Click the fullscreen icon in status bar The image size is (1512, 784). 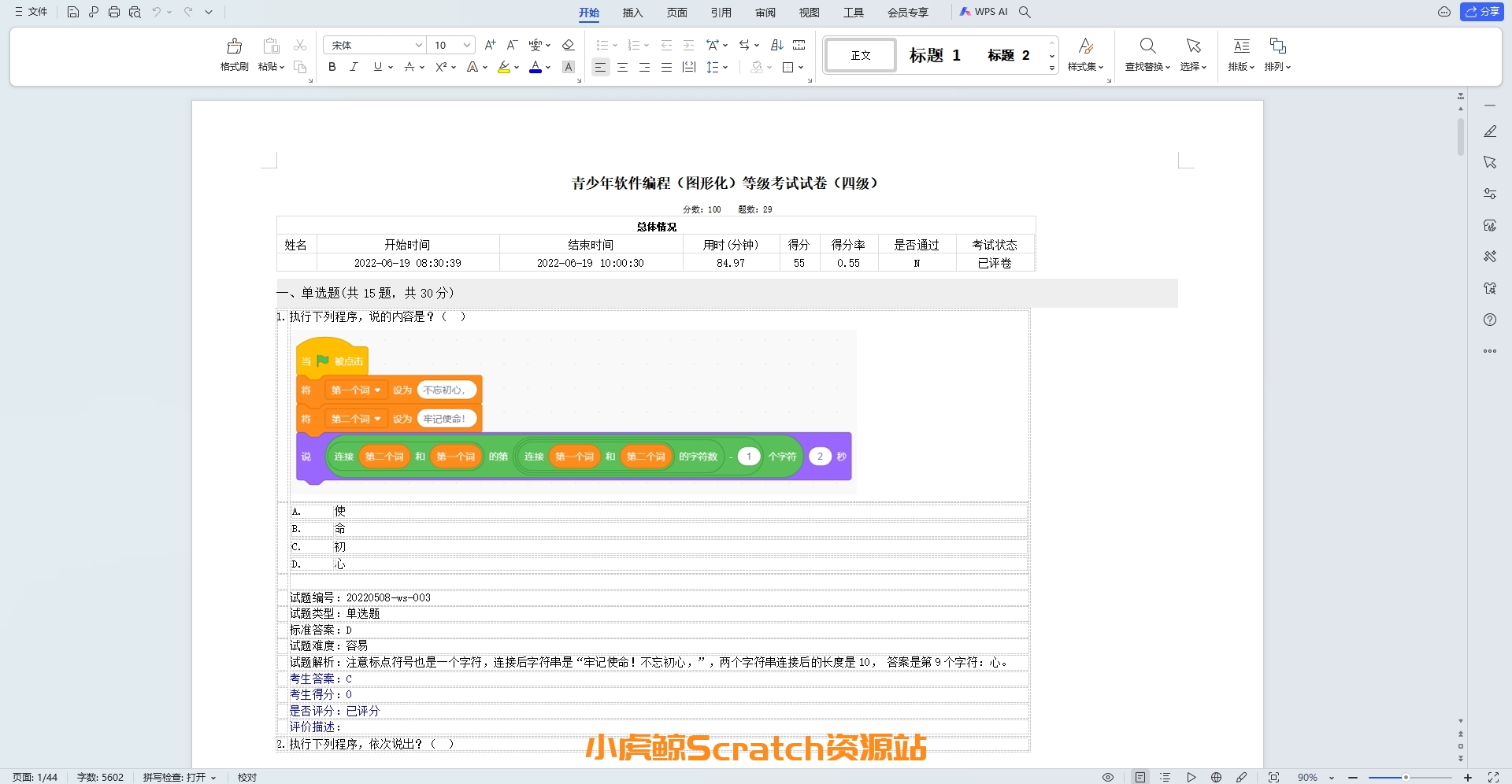point(1493,777)
